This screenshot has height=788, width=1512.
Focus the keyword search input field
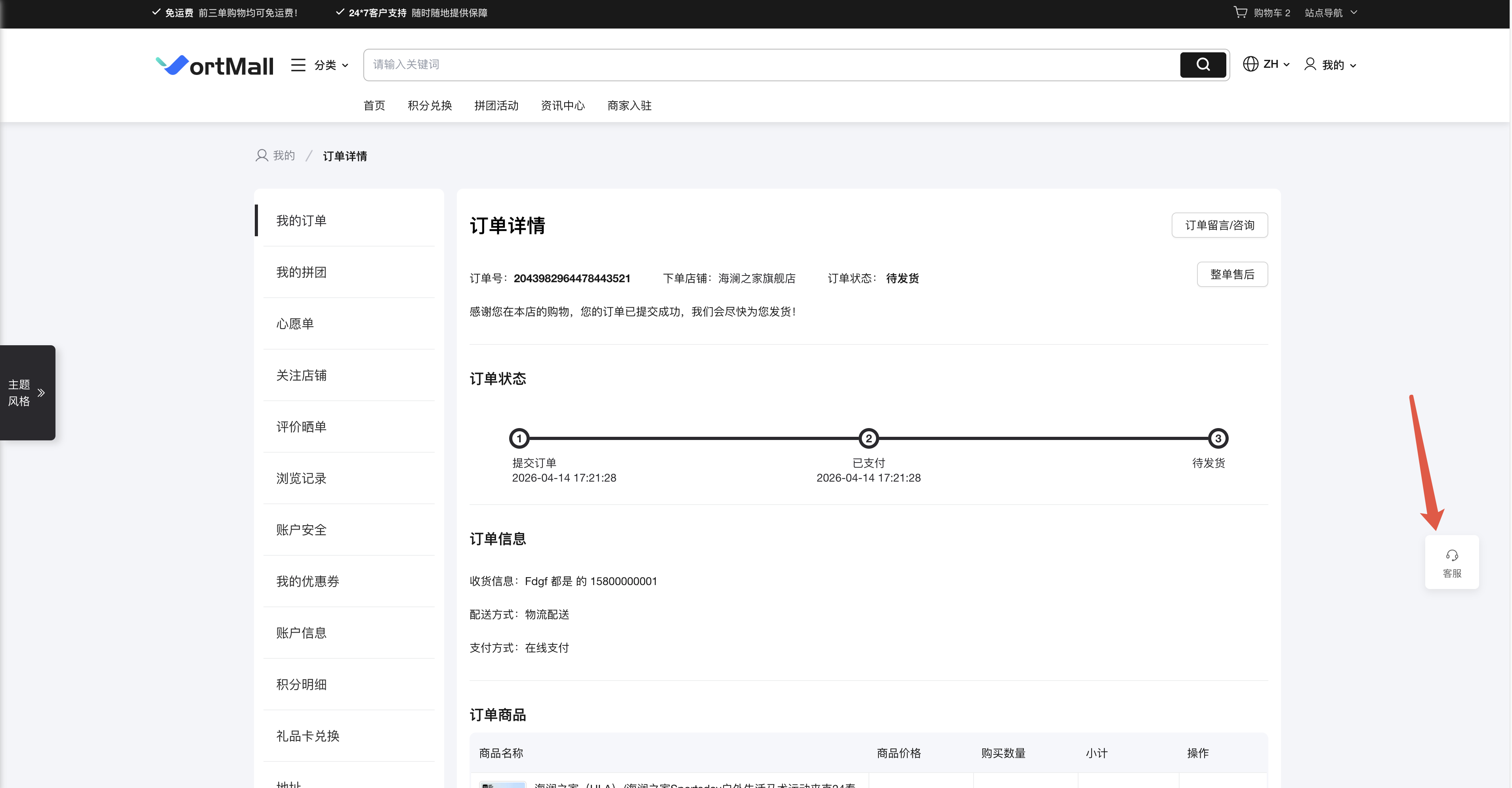coord(769,65)
